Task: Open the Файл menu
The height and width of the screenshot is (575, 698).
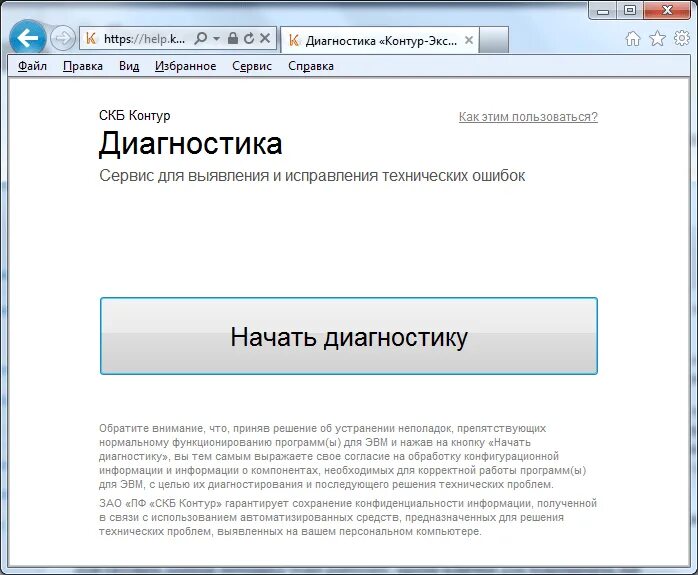Action: tap(32, 66)
